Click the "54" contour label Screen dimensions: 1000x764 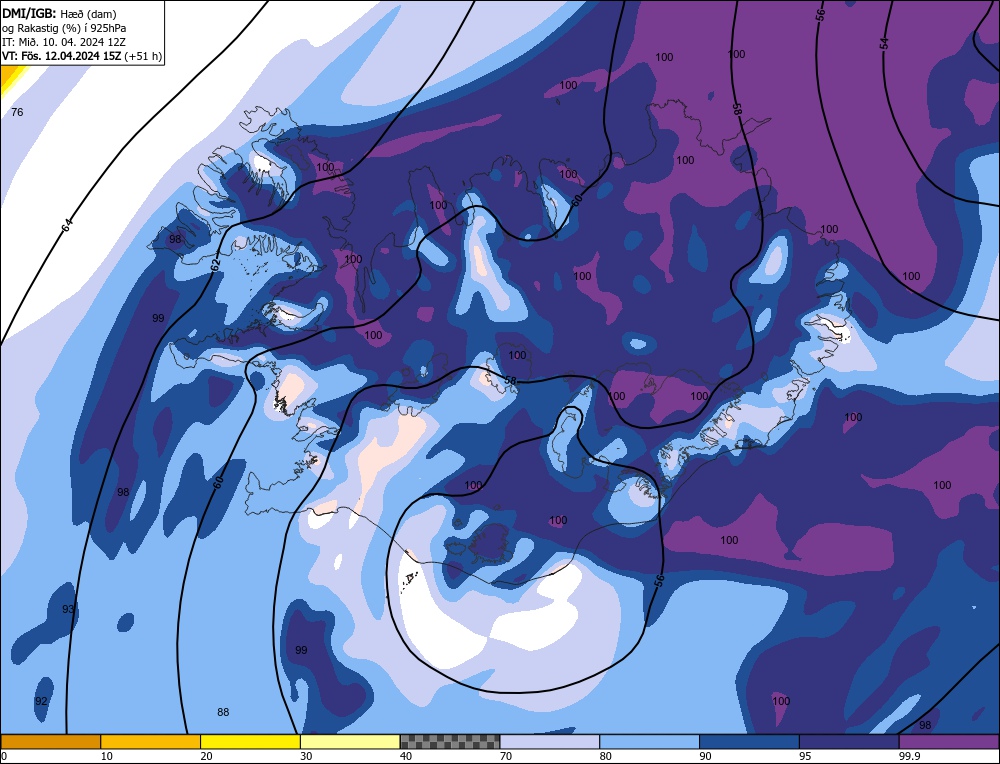[884, 43]
